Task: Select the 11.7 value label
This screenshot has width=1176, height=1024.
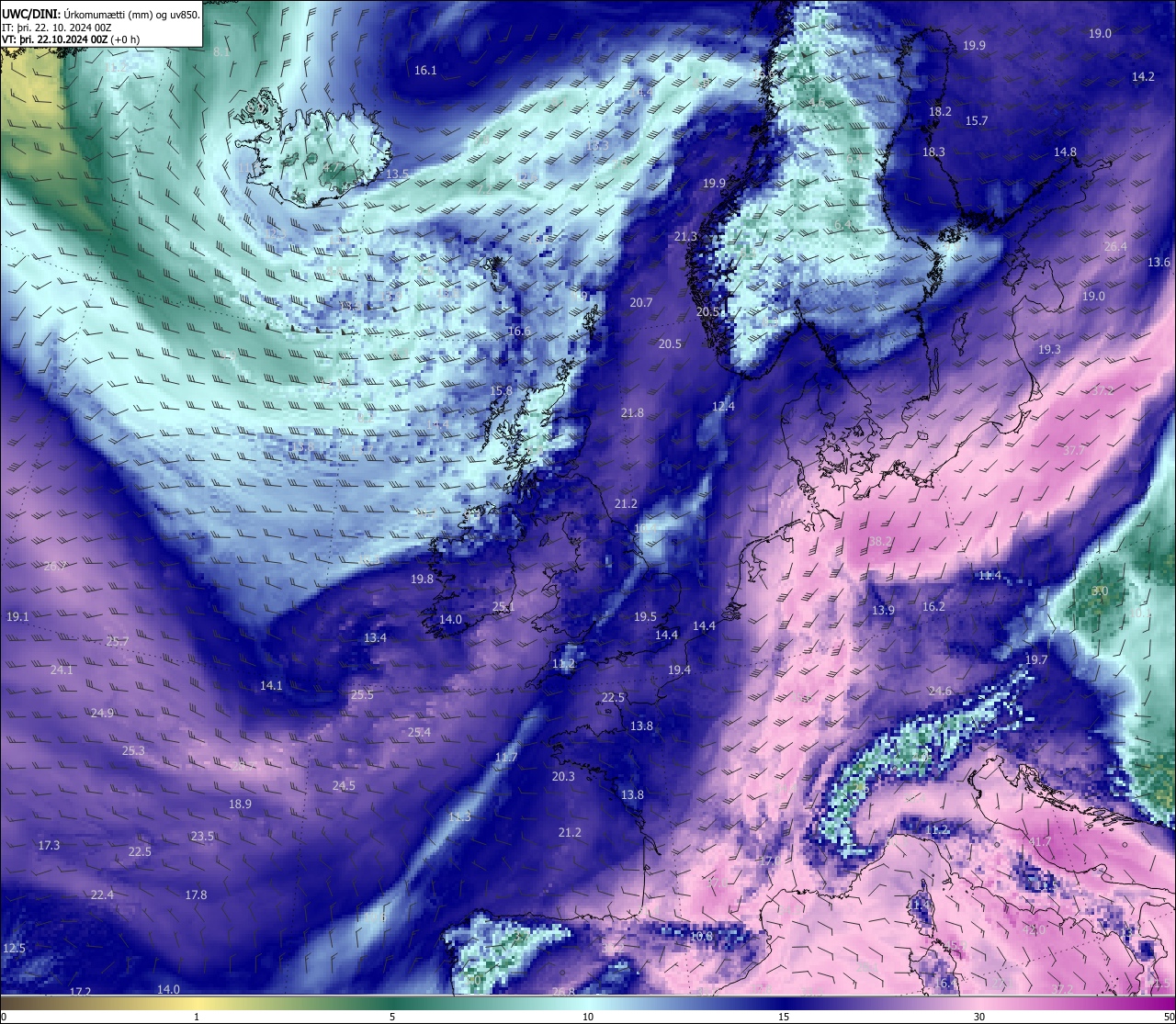Action: tap(506, 758)
